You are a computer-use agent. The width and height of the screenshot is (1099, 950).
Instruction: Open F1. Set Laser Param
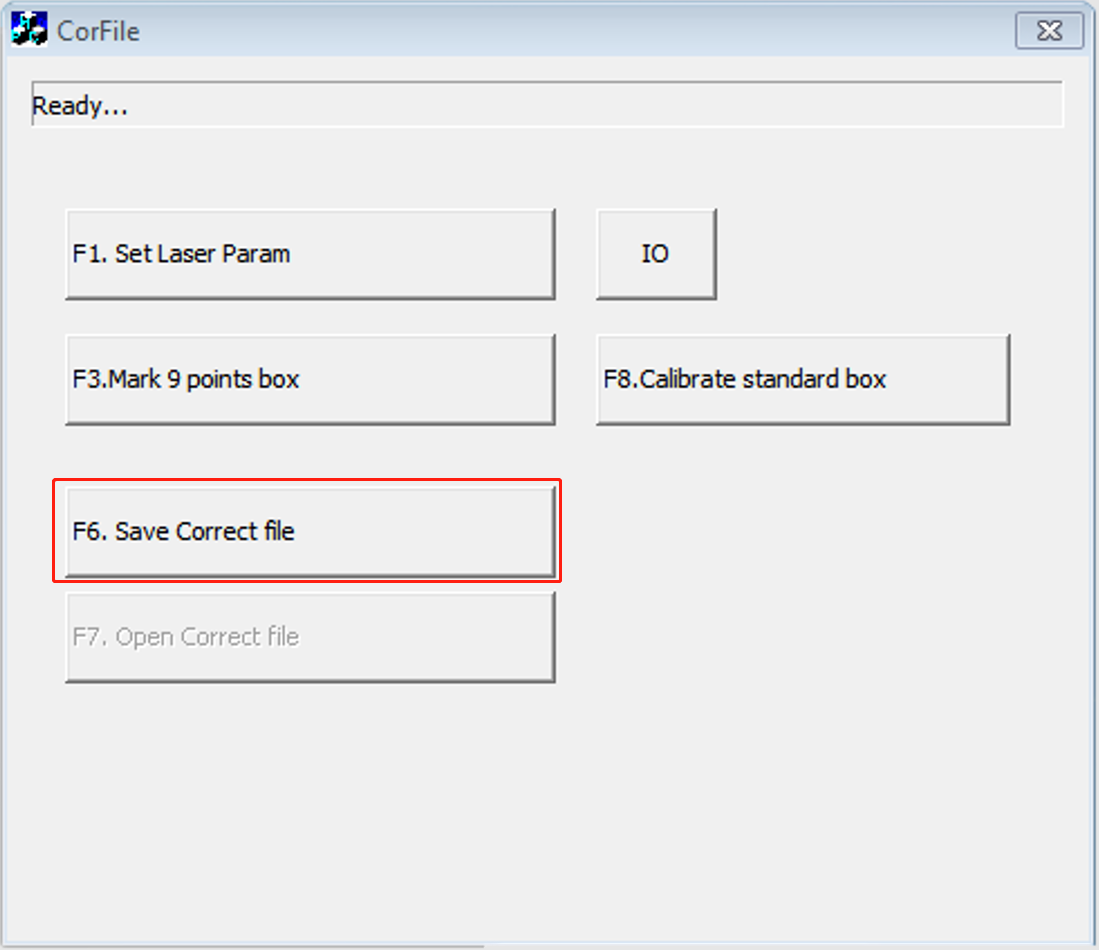click(310, 254)
